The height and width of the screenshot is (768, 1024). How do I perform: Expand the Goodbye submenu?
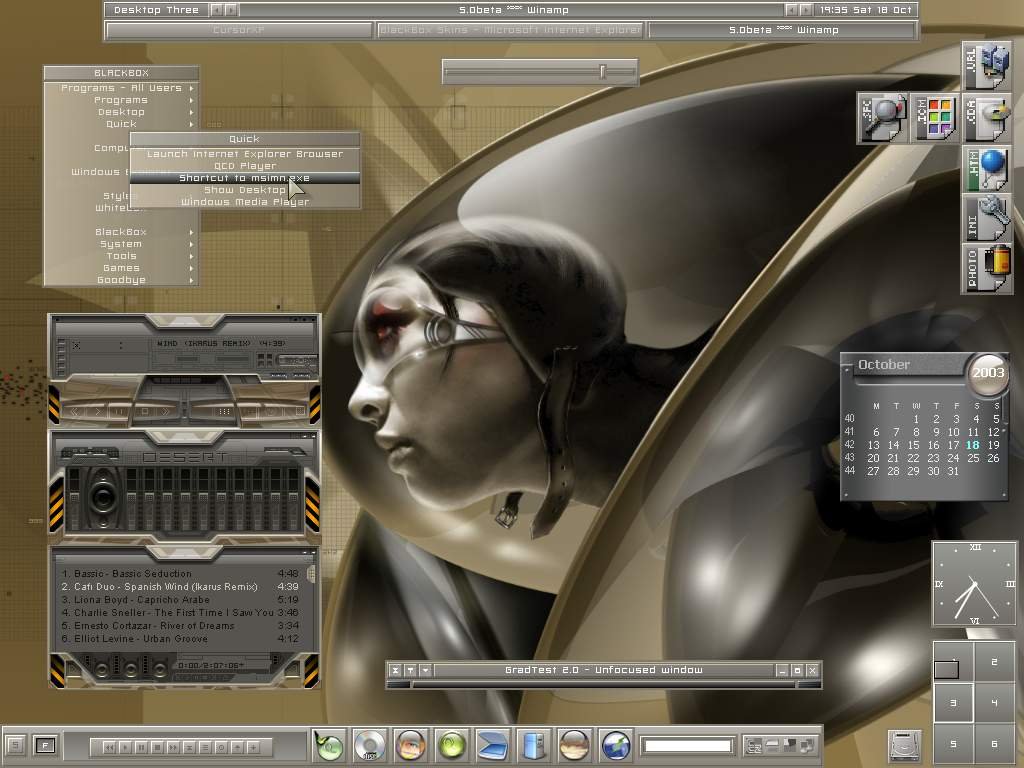coord(121,280)
